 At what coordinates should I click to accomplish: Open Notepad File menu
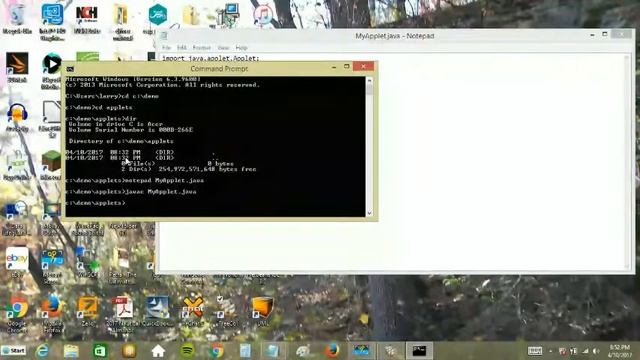pyautogui.click(x=166, y=48)
